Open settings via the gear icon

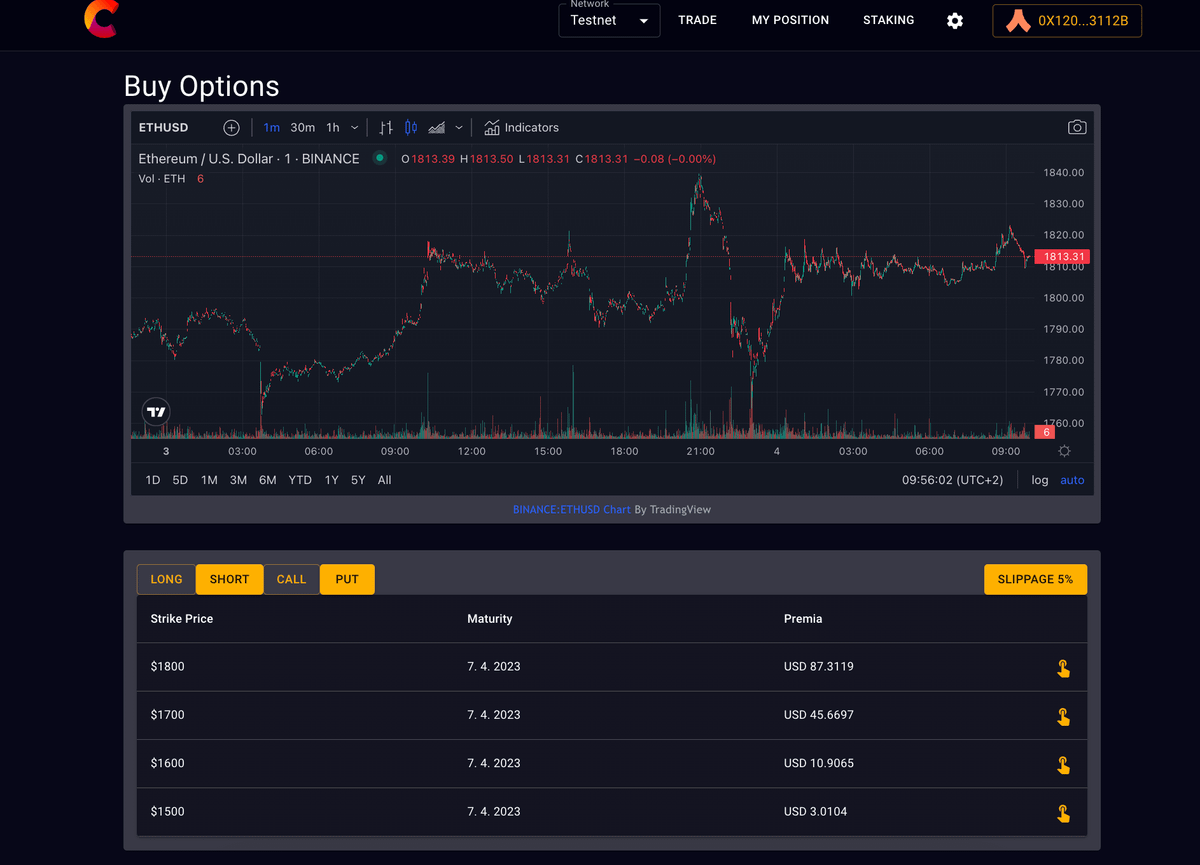coord(955,21)
